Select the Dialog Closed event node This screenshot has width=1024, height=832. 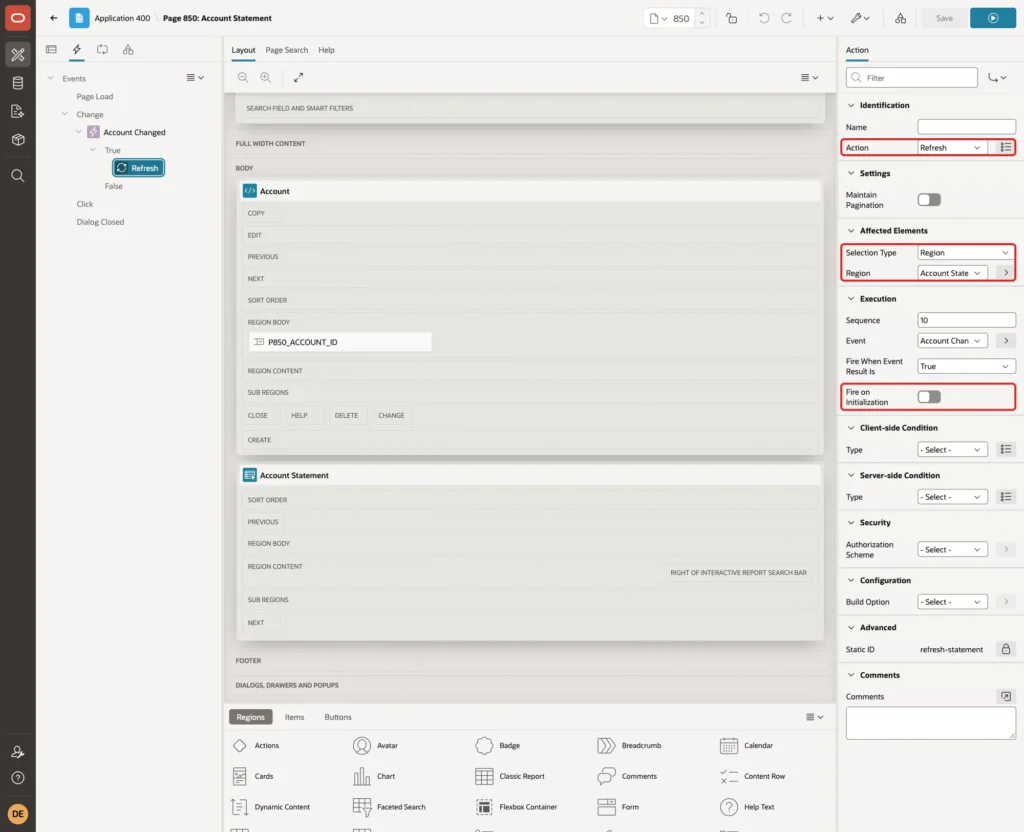tap(100, 222)
